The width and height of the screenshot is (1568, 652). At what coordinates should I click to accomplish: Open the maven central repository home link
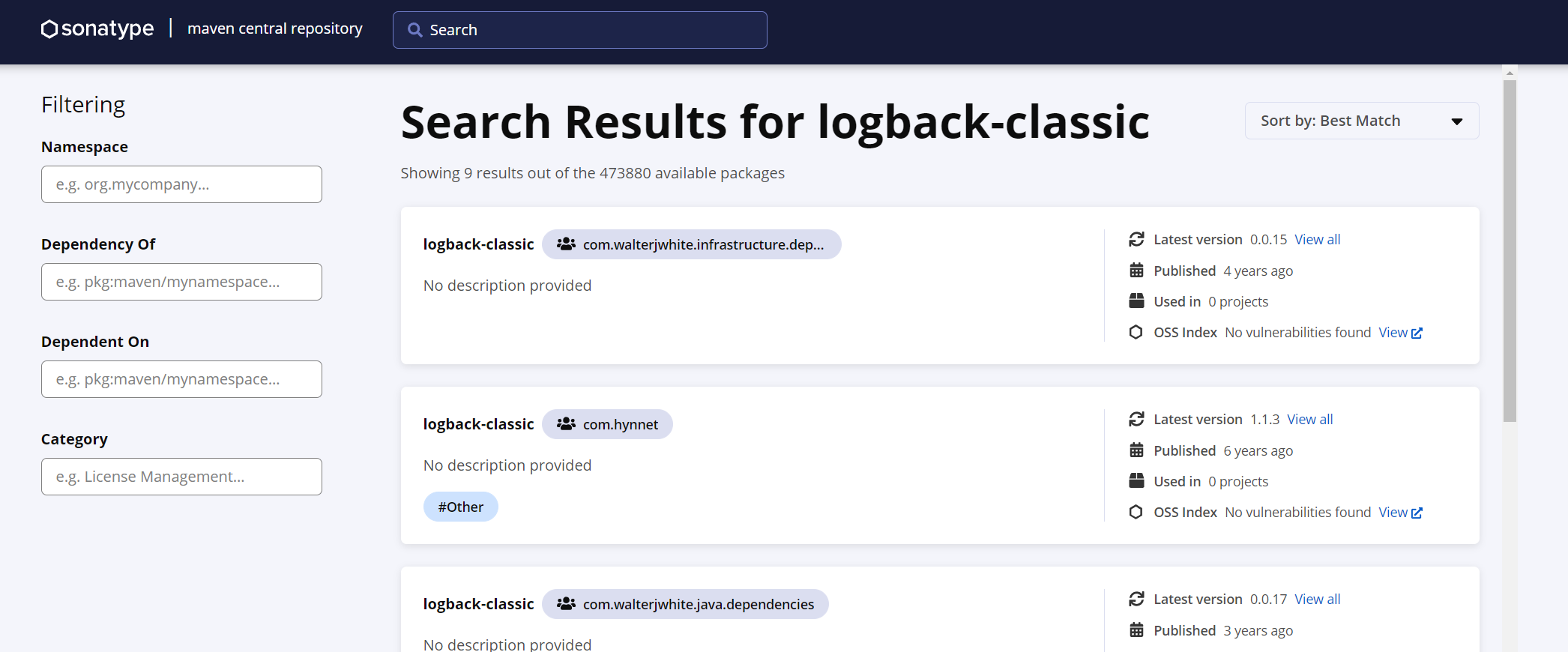coord(274,28)
